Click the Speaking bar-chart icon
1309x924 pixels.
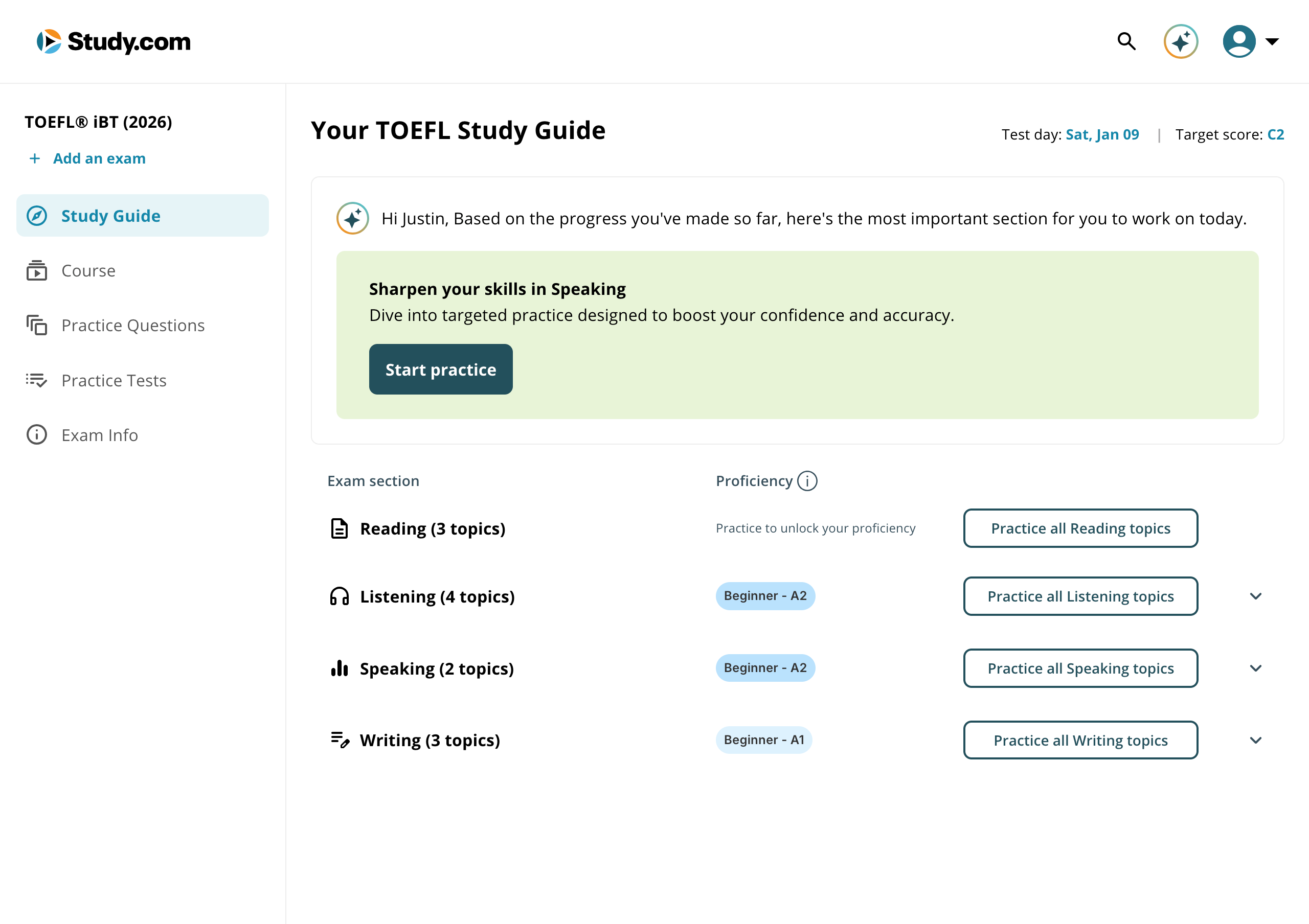coord(339,668)
